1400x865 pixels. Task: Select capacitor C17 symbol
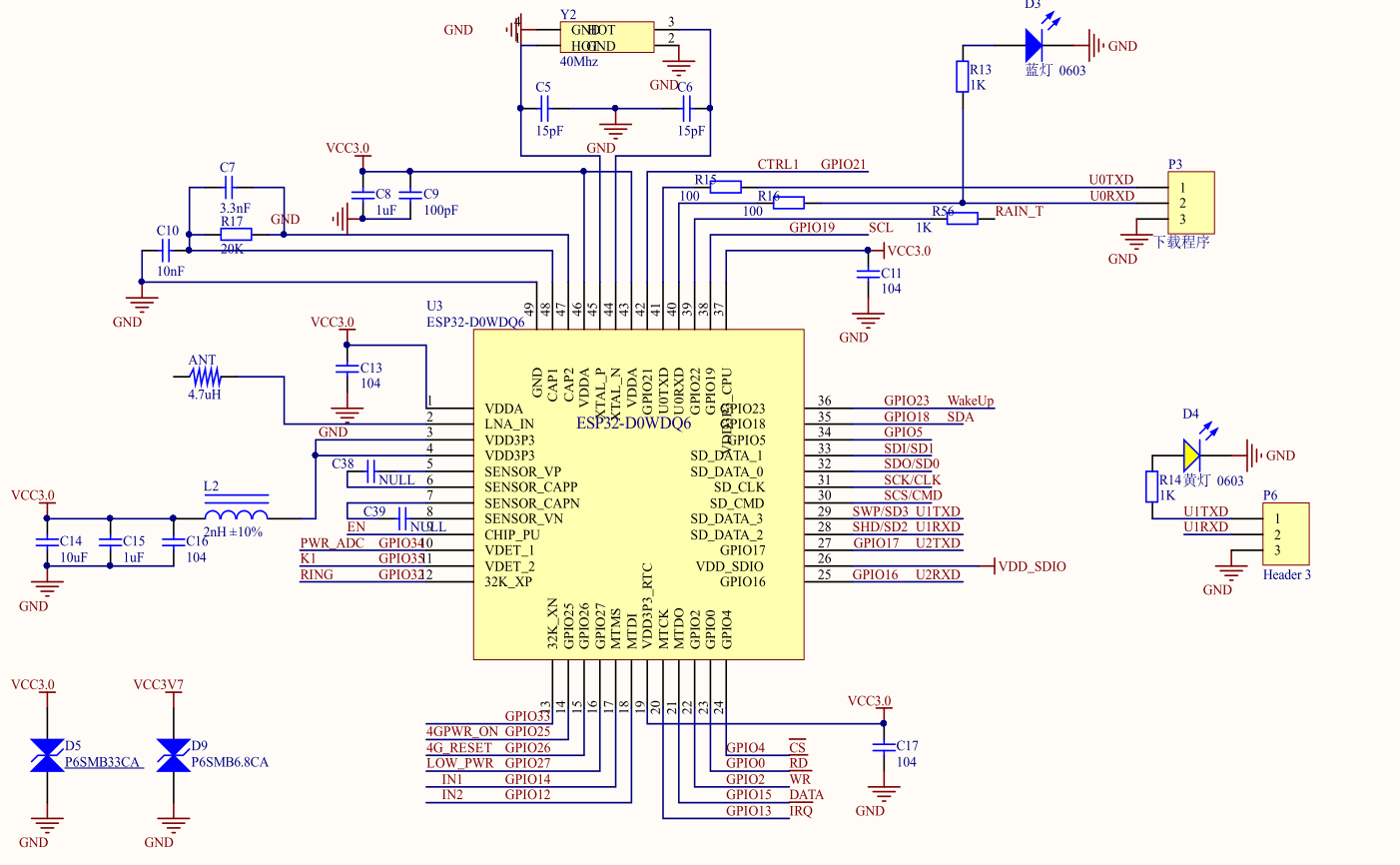coord(883,747)
